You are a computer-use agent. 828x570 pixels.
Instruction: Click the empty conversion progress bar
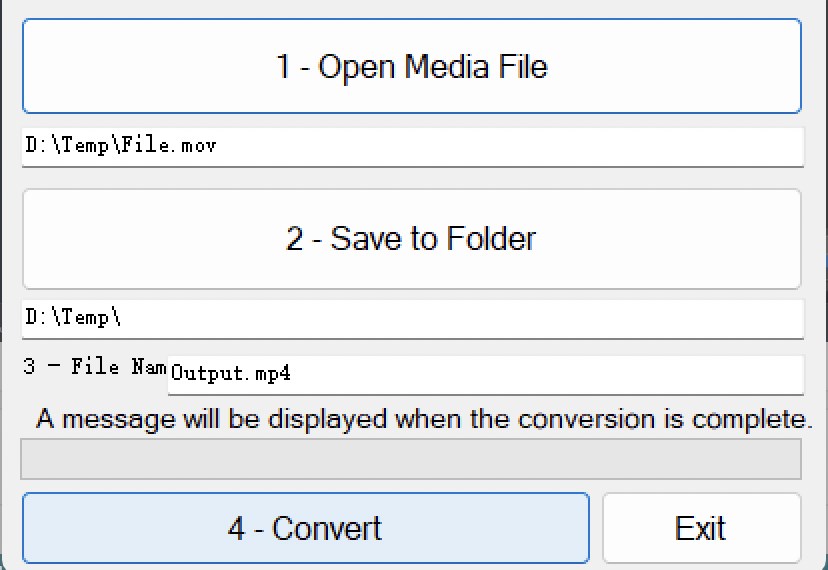pos(411,459)
